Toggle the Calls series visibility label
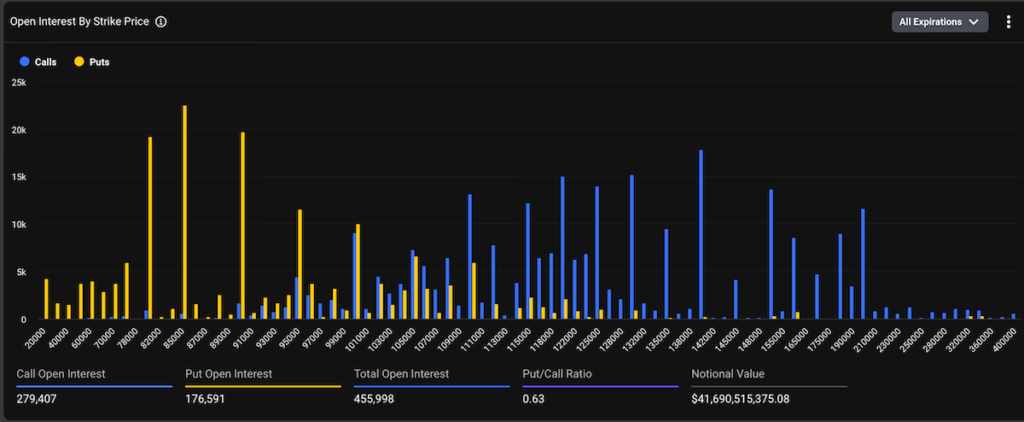1024x422 pixels. [45, 62]
